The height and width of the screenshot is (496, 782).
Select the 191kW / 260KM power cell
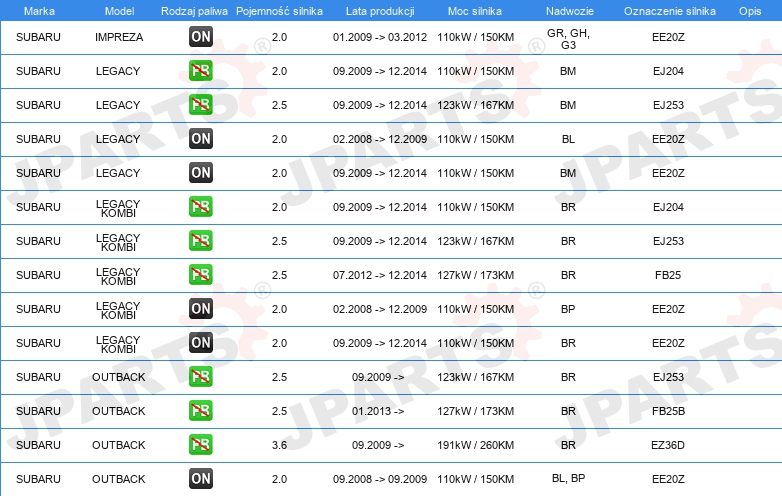[475, 445]
